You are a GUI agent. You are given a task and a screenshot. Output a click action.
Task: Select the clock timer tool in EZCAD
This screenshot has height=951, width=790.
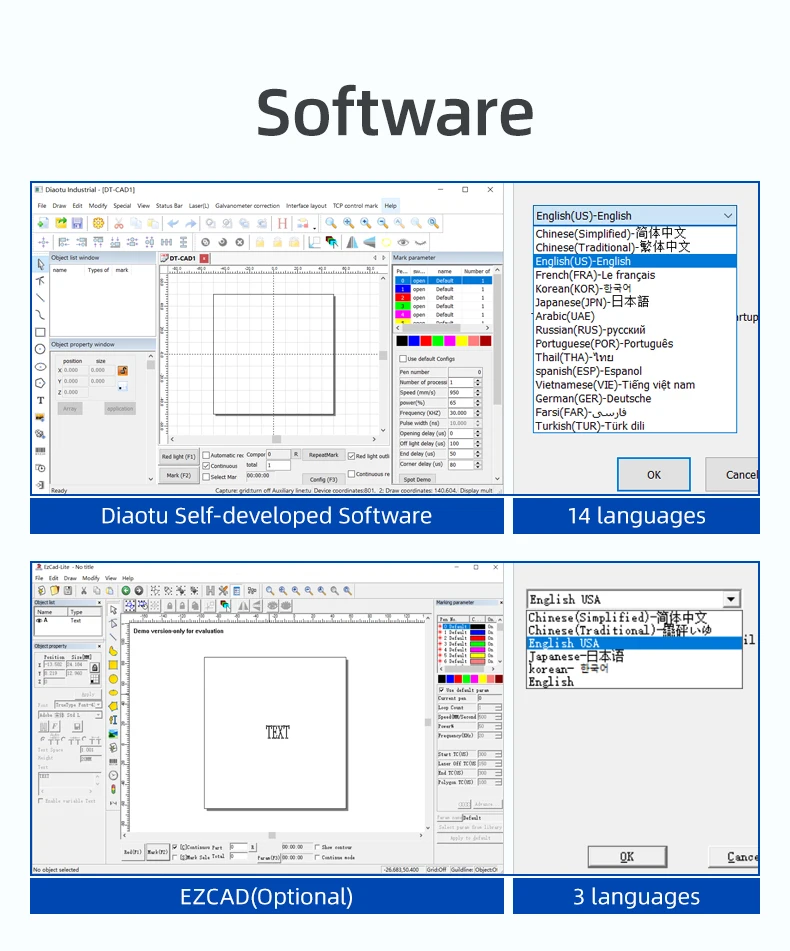pos(113,775)
